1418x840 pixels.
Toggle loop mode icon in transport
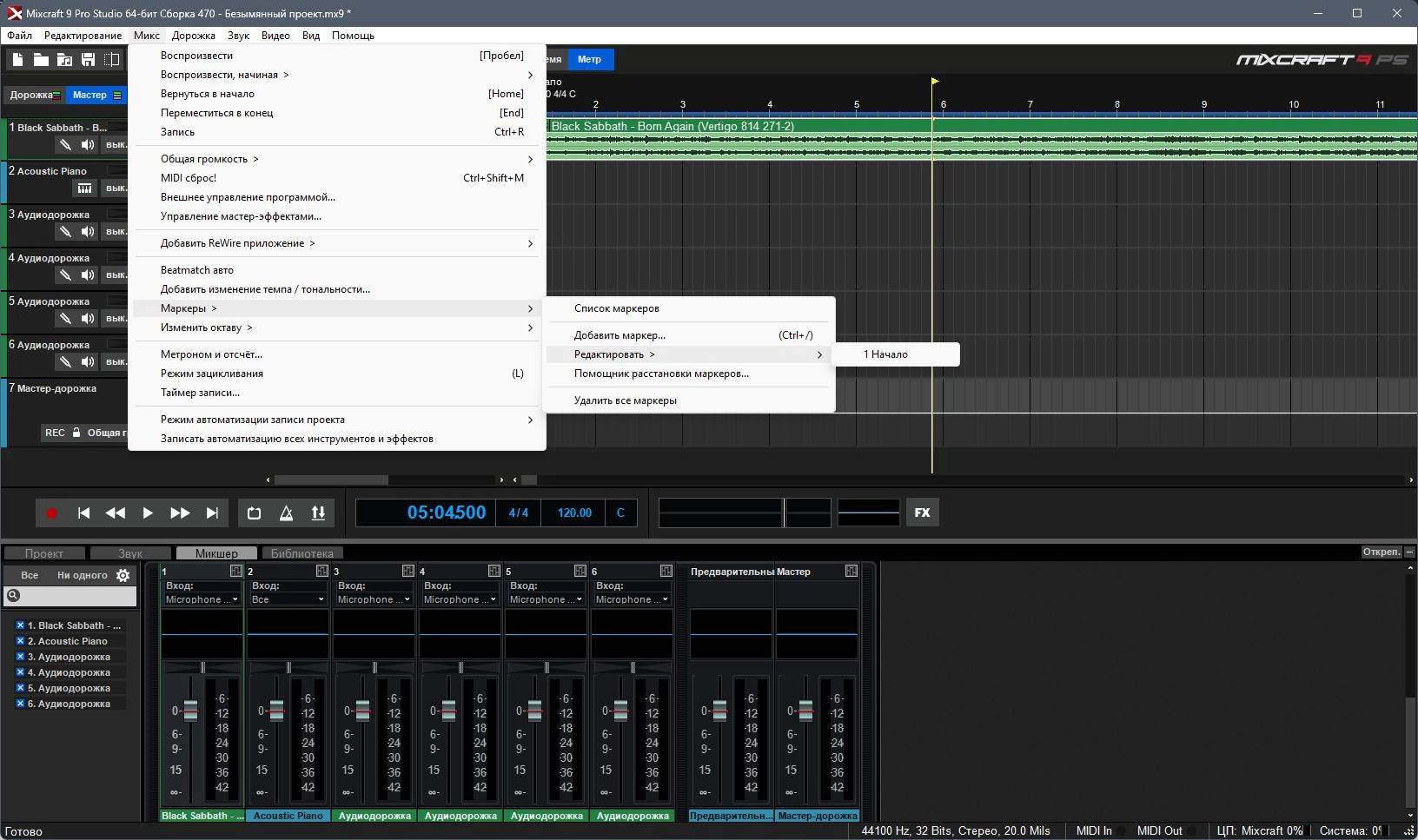[254, 513]
